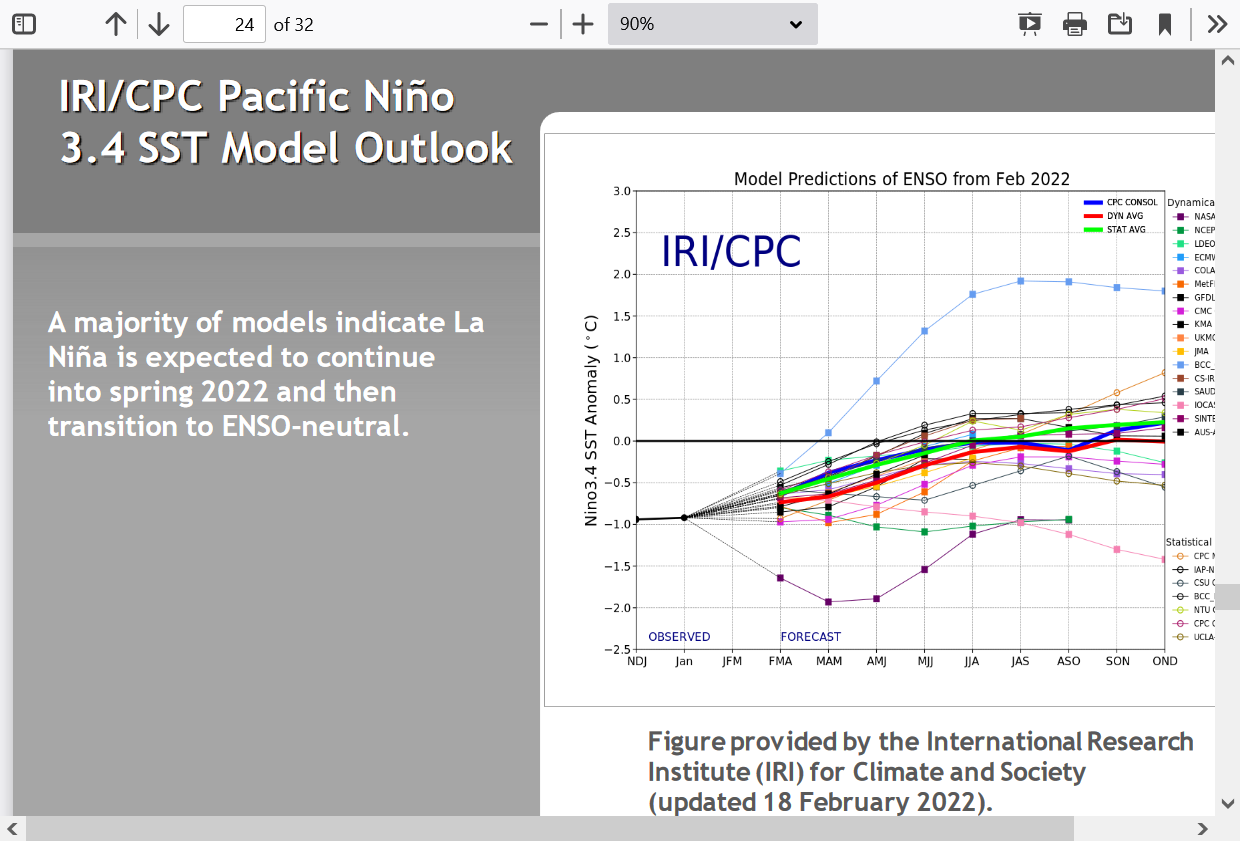Go to the previous page
The width and height of the screenshot is (1240, 841).
tap(116, 24)
